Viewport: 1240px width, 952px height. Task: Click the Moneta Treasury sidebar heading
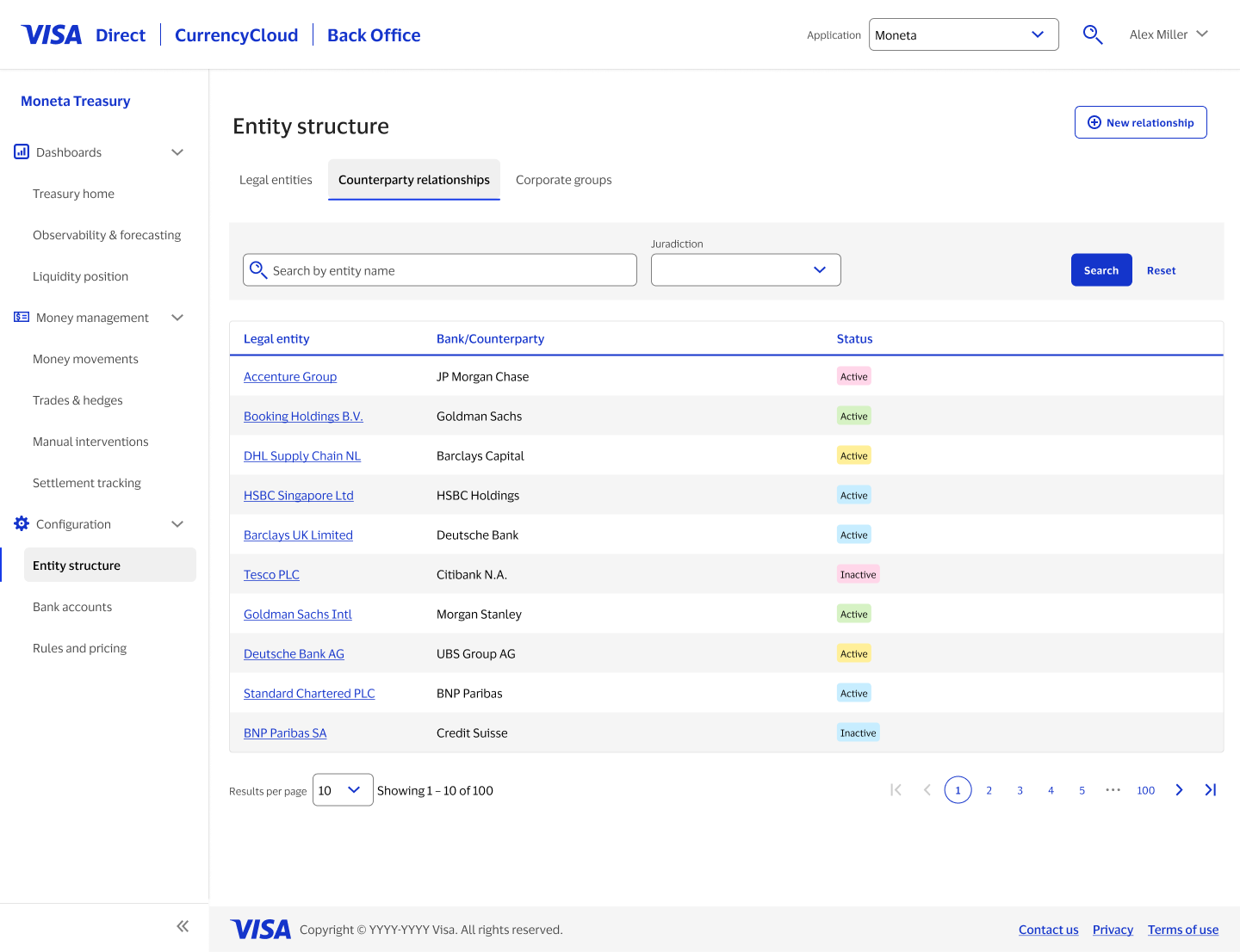coord(76,101)
